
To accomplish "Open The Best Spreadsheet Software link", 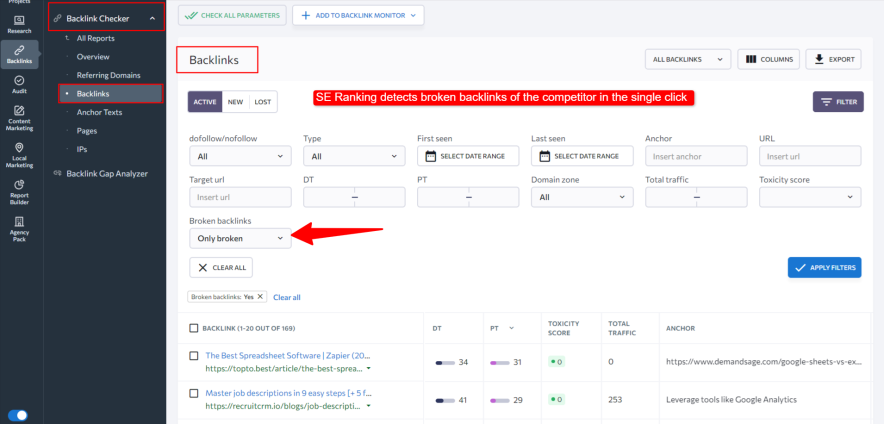I will (288, 356).
